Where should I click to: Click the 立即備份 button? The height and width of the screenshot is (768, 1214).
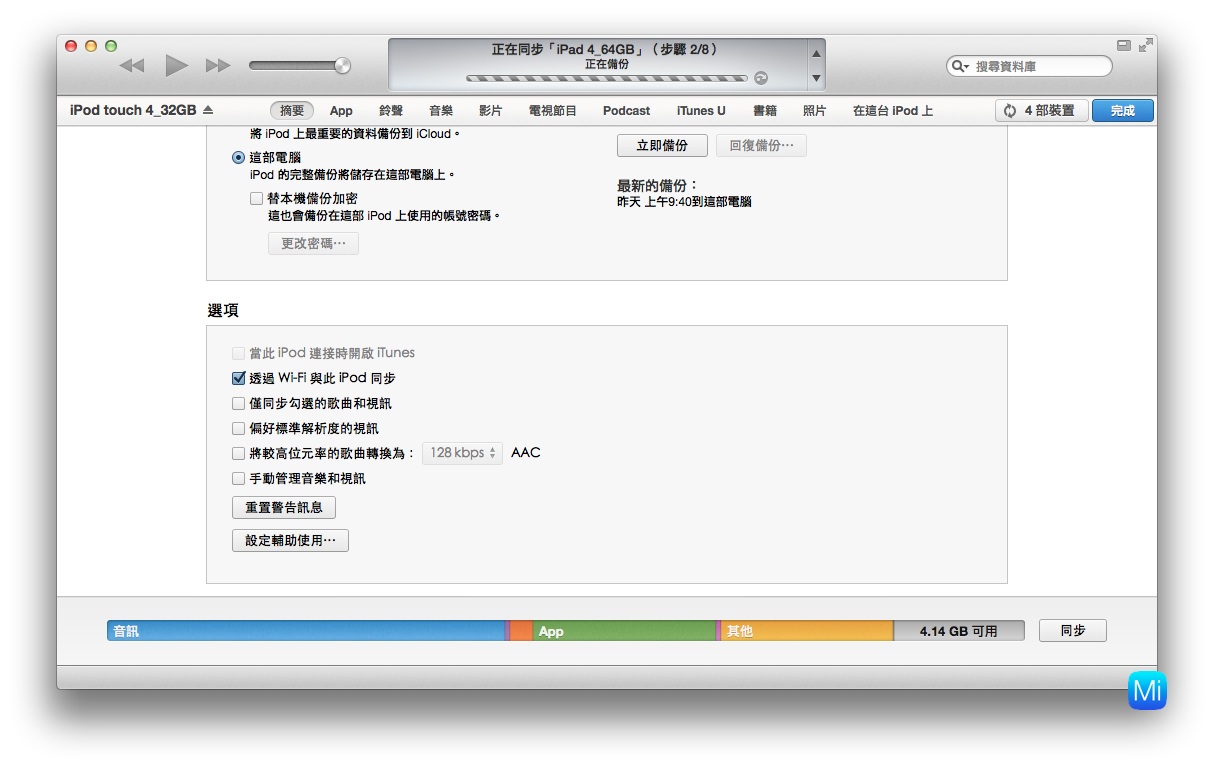(662, 145)
